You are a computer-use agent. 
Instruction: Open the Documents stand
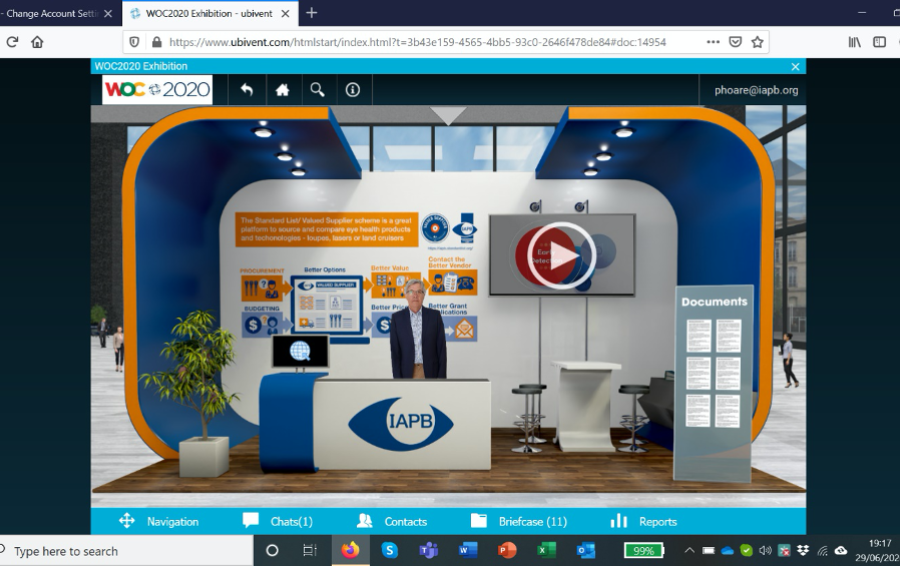(713, 383)
